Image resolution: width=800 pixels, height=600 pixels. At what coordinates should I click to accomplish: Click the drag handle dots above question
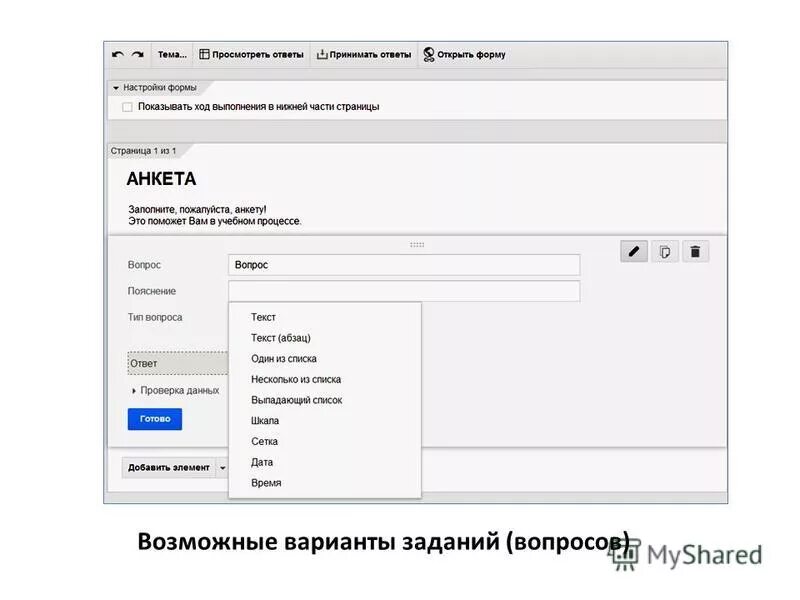pyautogui.click(x=417, y=245)
